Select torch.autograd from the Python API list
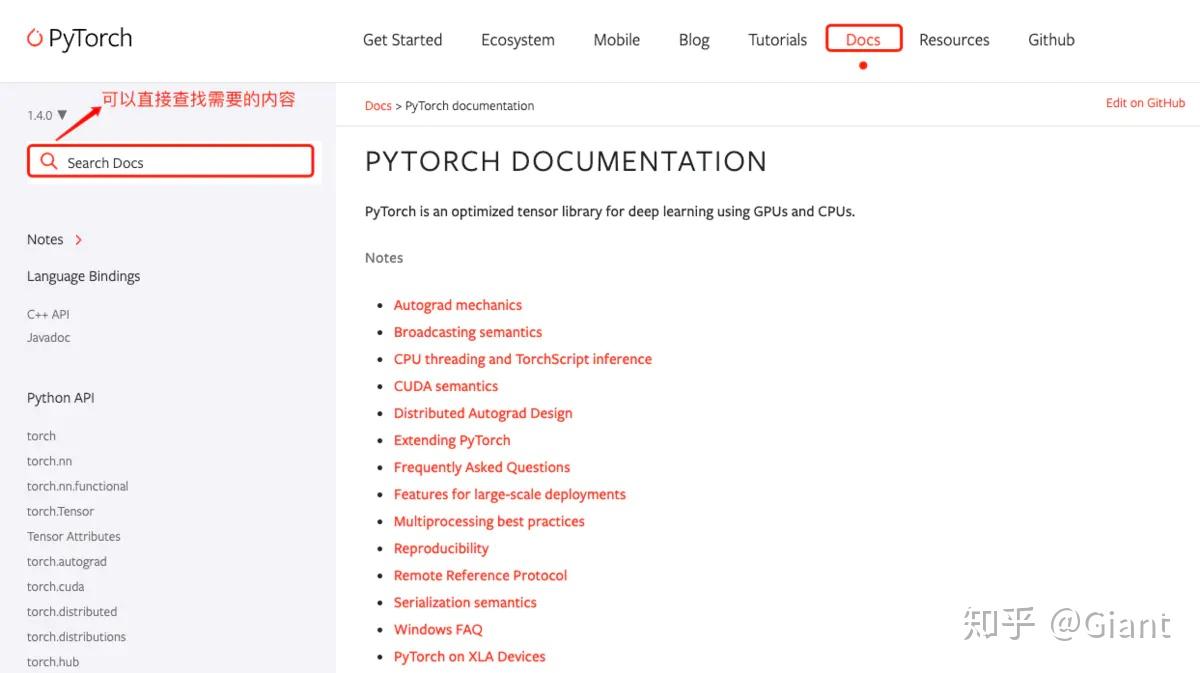1200x673 pixels. 66,561
